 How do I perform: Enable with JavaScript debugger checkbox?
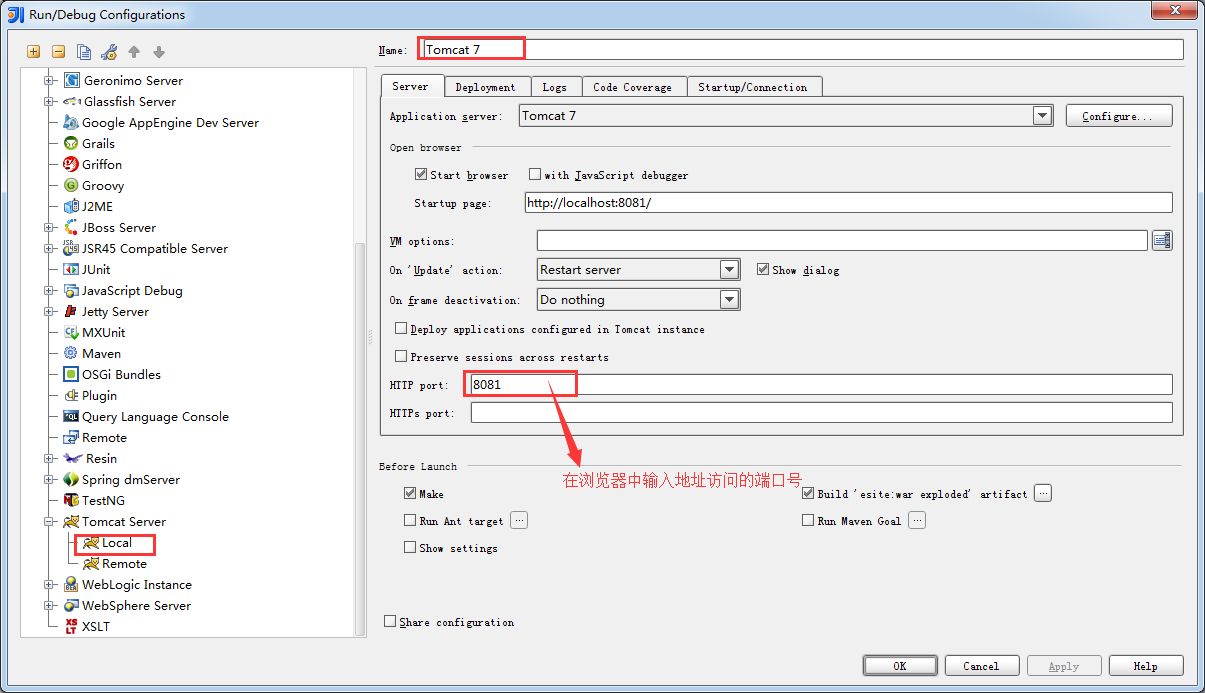535,174
